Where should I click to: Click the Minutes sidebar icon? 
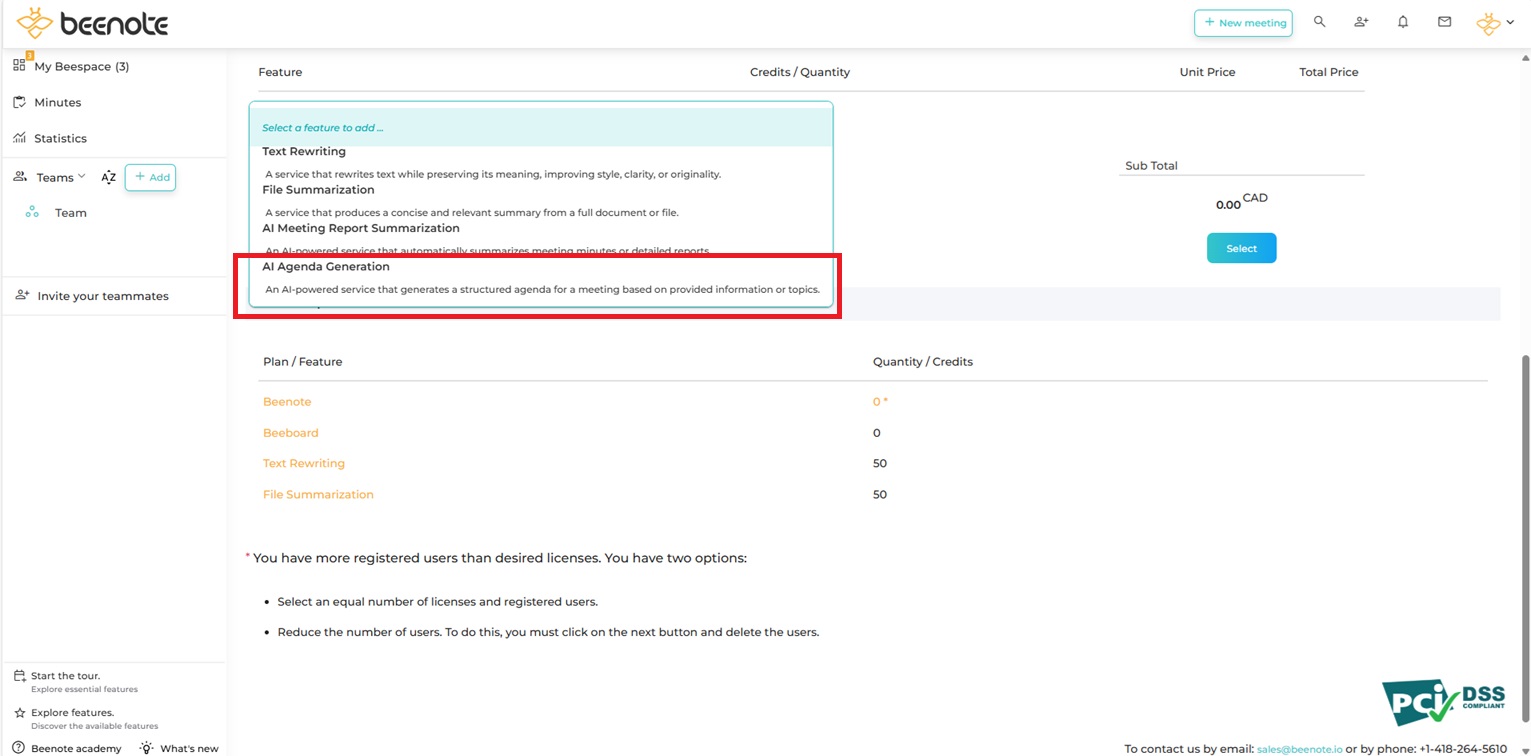19,102
